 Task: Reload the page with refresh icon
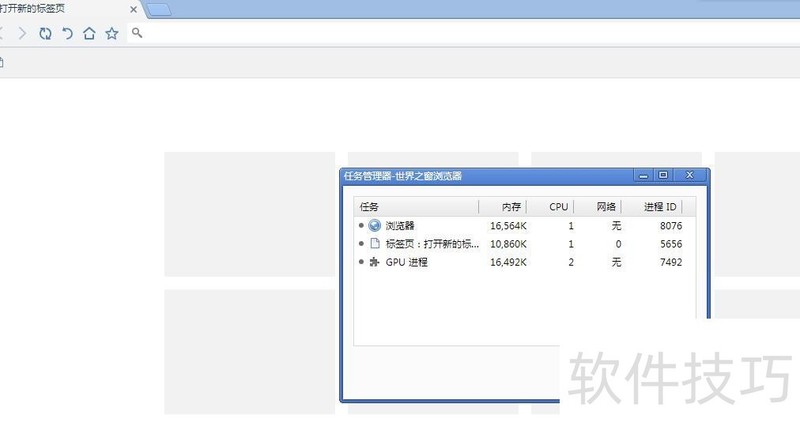[x=45, y=33]
